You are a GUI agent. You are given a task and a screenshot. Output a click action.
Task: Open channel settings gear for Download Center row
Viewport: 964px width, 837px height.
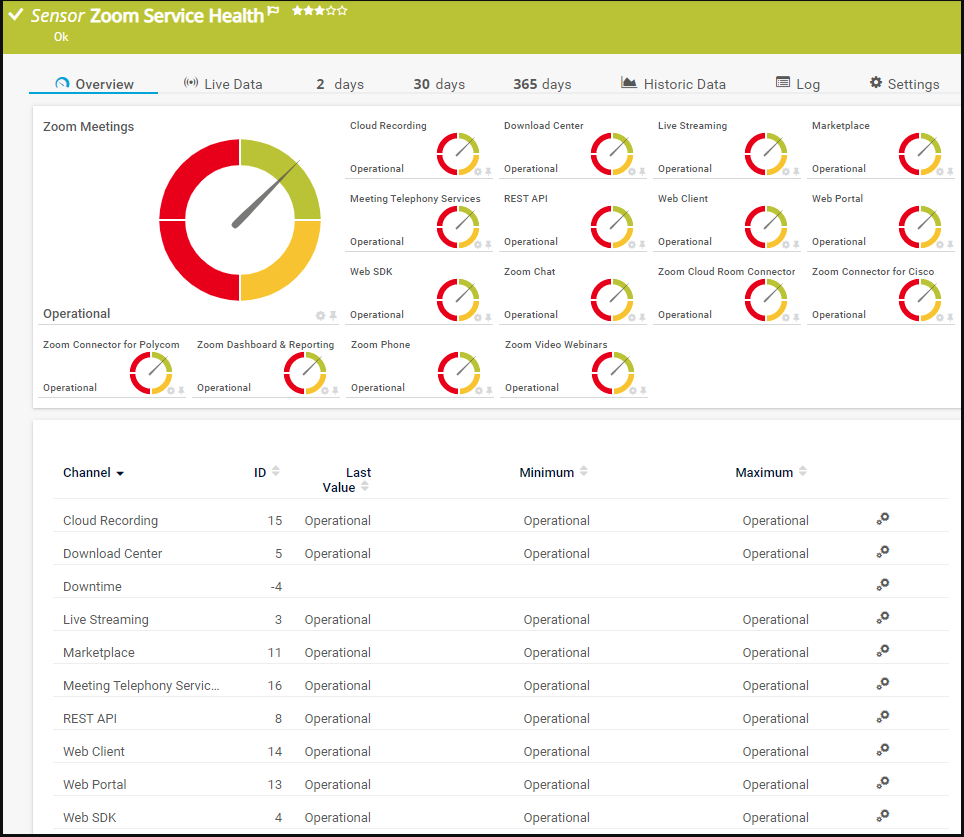(883, 552)
